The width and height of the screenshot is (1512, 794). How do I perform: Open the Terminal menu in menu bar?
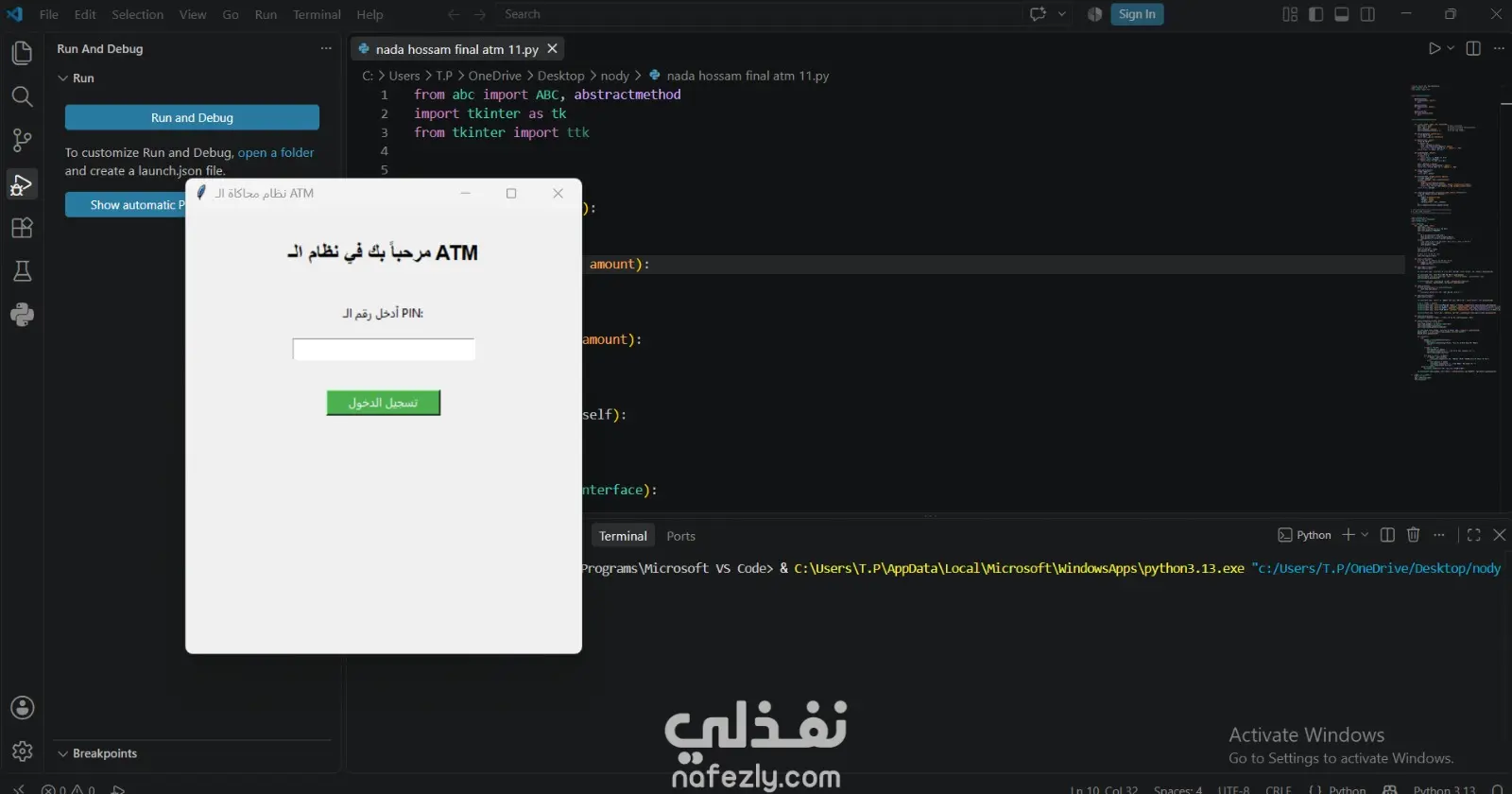317,14
